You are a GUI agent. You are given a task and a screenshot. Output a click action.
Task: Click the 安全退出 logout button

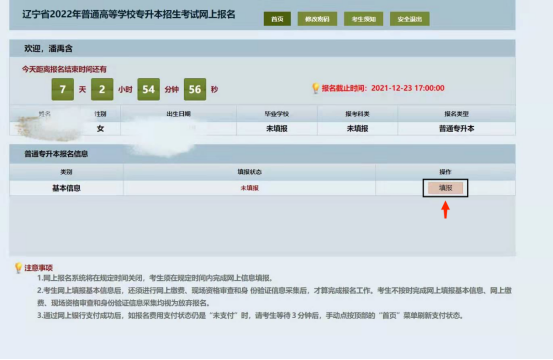[410, 19]
